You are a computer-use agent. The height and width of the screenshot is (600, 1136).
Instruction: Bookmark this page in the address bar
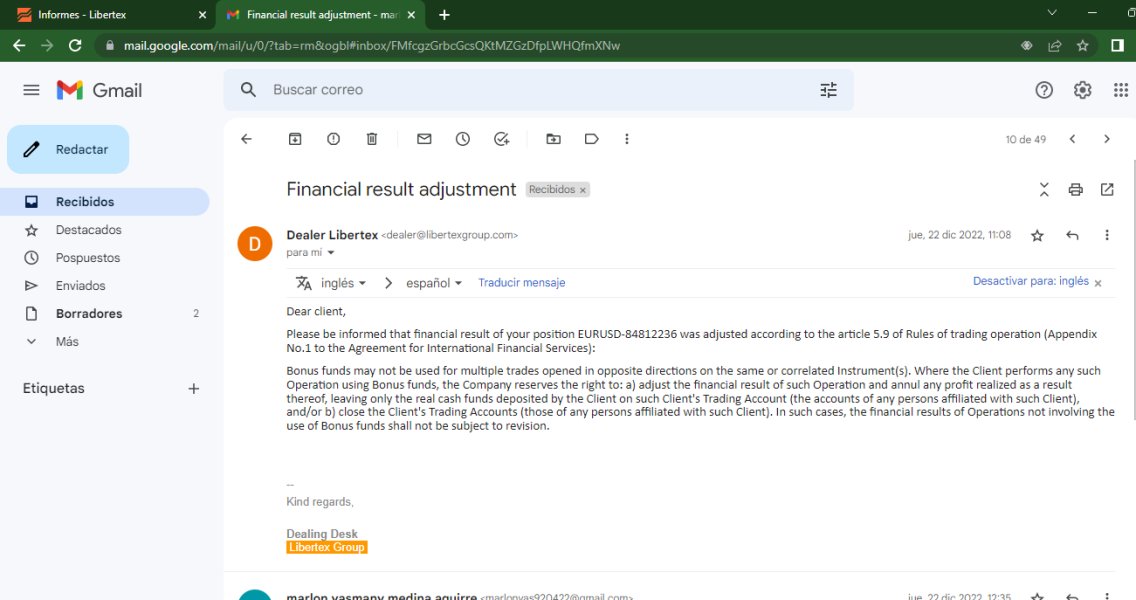[1082, 46]
